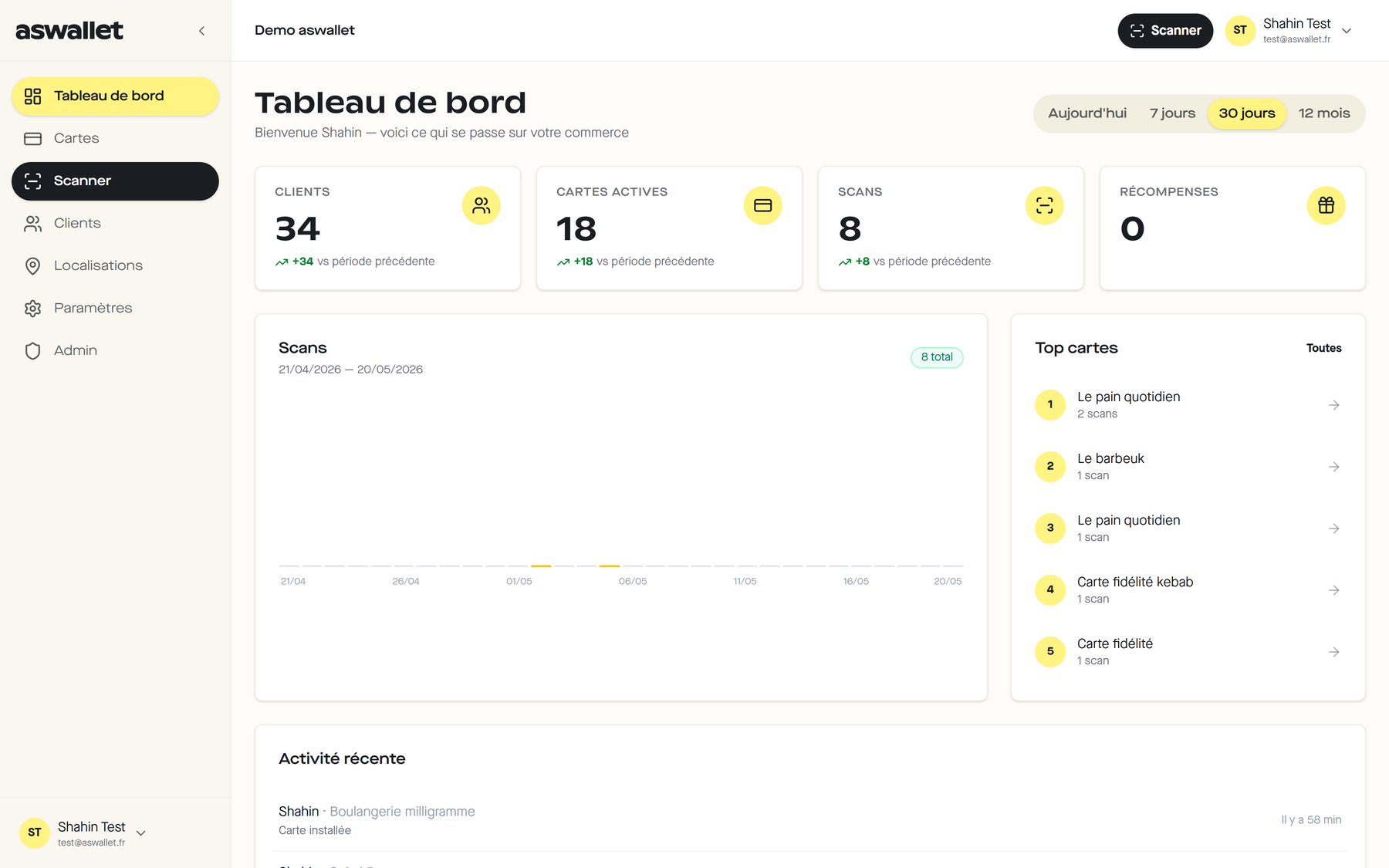Screen dimensions: 1389x868
Task: Select the Aujourd'hui period tab
Action: click(1087, 113)
